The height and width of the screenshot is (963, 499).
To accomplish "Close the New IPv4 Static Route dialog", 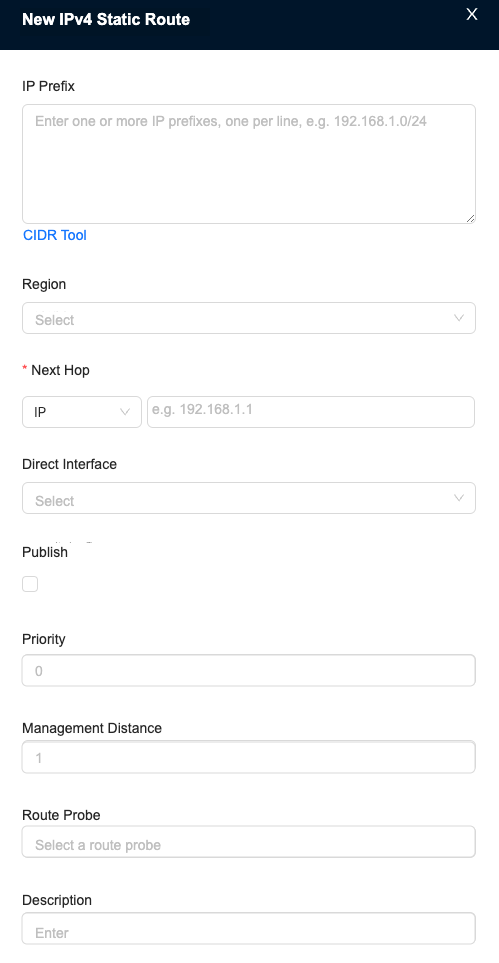I will coord(471,14).
